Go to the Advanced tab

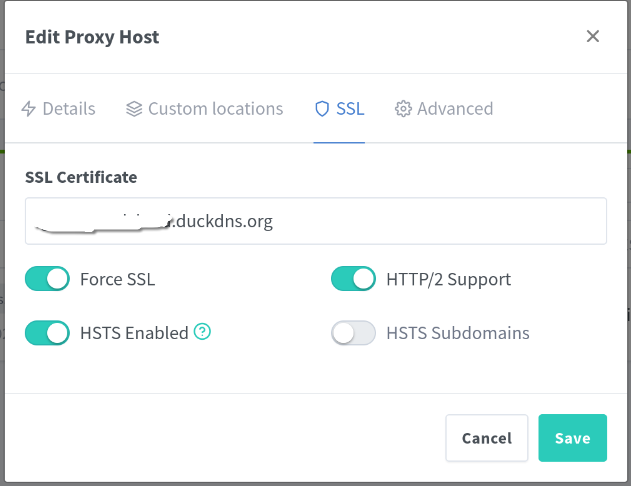click(x=455, y=109)
